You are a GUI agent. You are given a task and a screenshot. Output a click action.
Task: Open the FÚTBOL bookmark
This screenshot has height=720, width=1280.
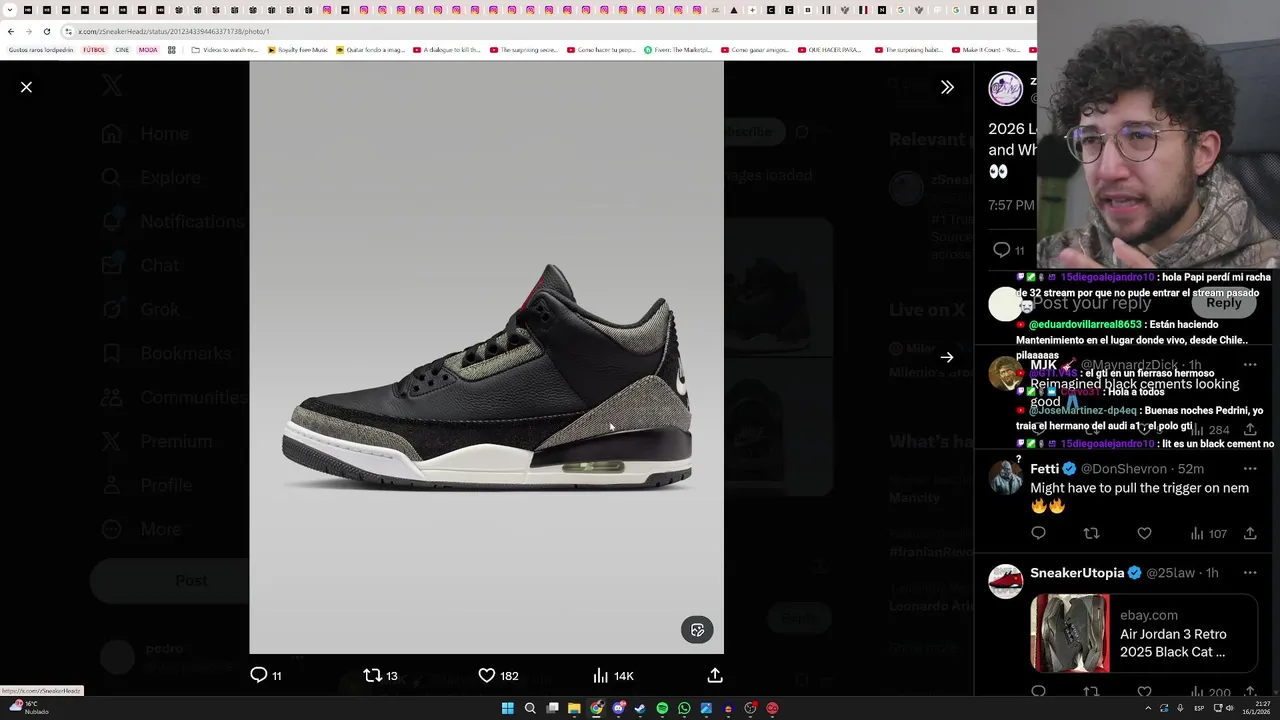coord(93,50)
